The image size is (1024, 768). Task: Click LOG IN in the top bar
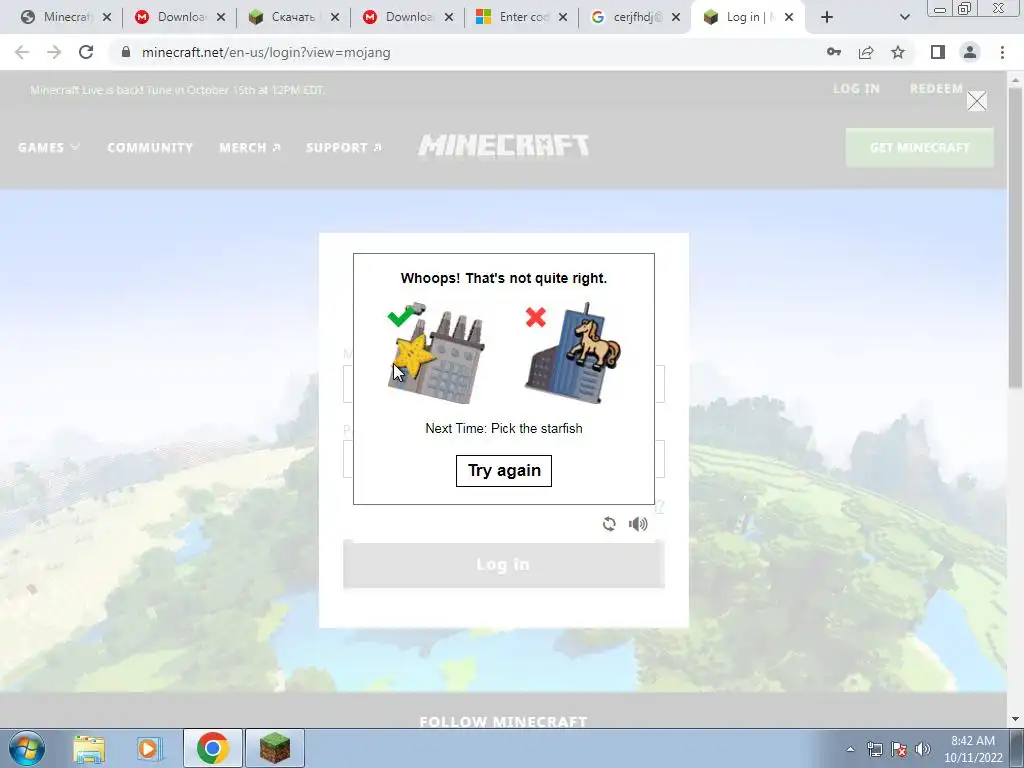pos(856,89)
